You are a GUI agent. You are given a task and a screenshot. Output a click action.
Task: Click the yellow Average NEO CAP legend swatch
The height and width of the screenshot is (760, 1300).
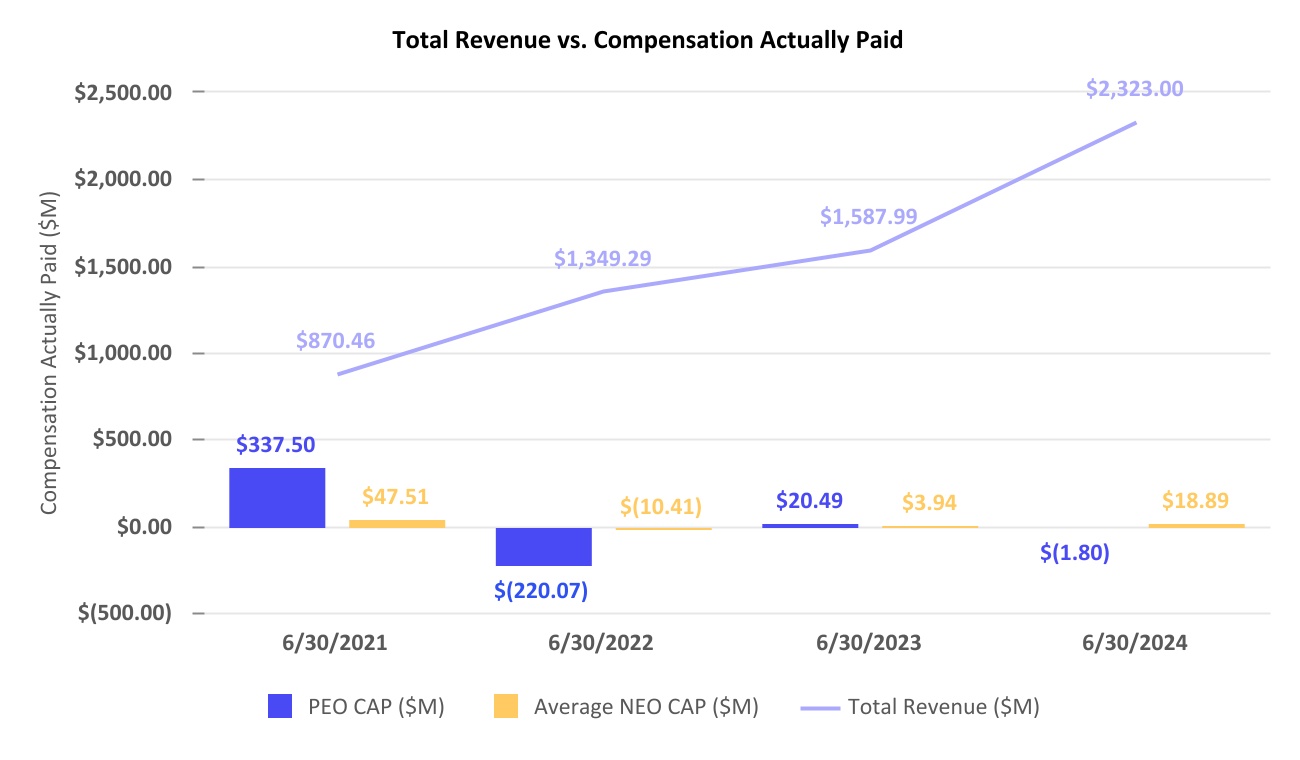(506, 707)
